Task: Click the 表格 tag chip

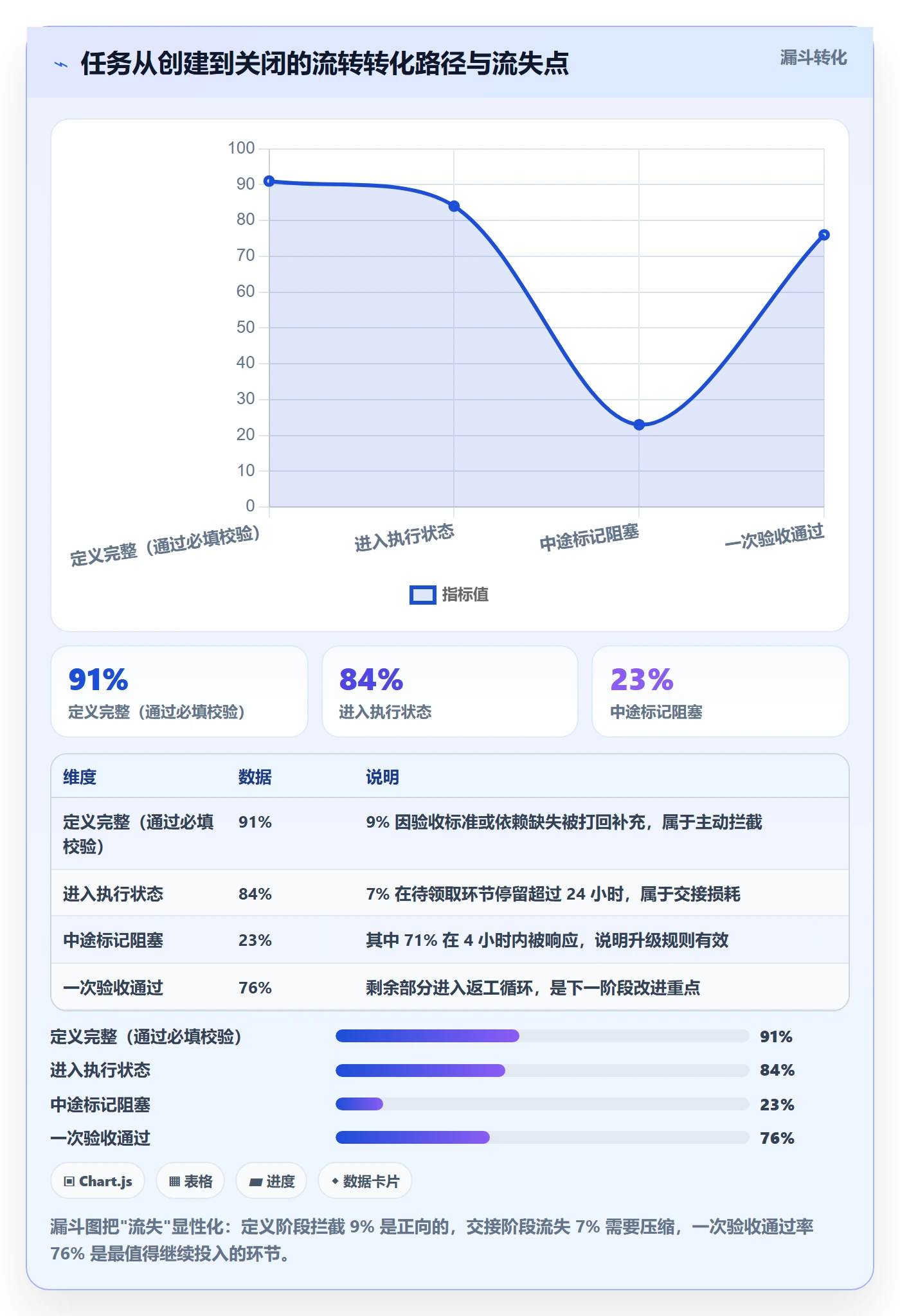Action: (190, 1181)
